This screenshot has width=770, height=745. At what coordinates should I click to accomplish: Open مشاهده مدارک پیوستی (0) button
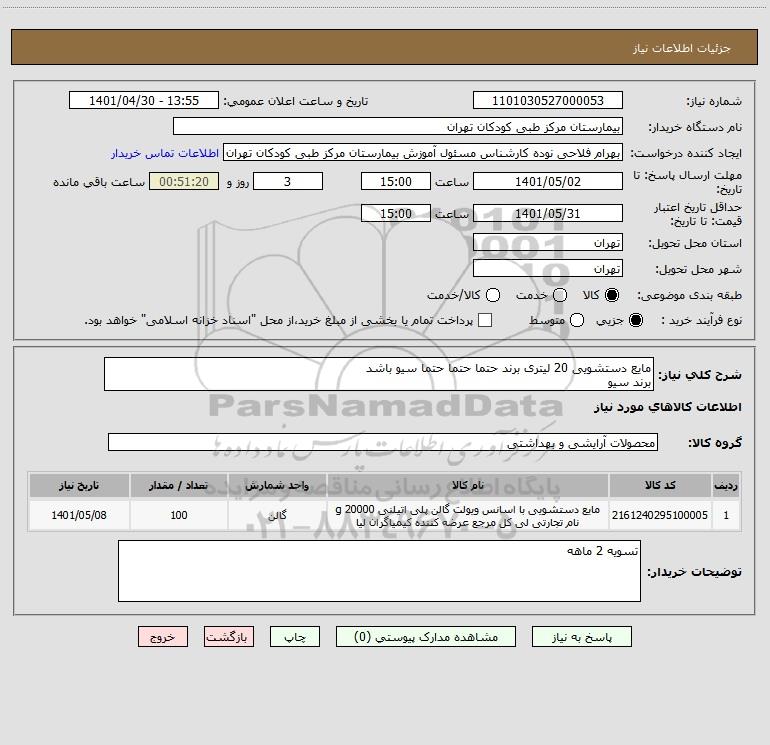point(426,637)
